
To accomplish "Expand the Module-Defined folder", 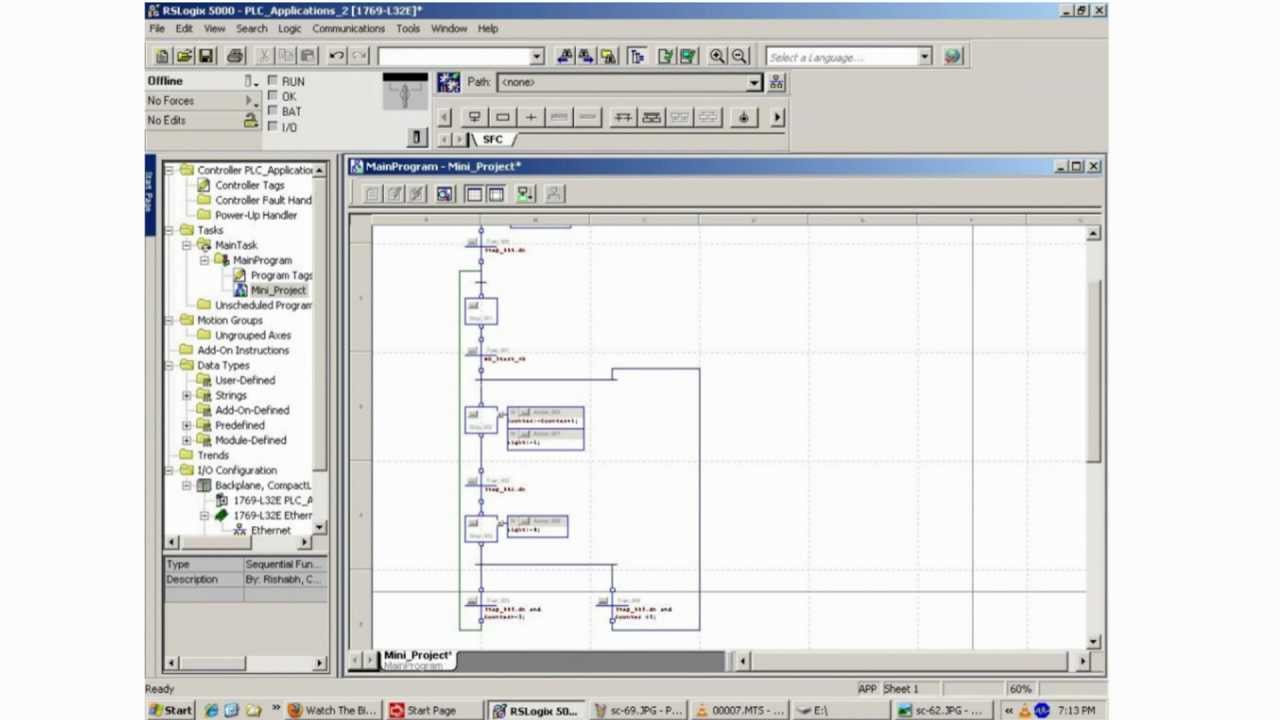I will (186, 440).
